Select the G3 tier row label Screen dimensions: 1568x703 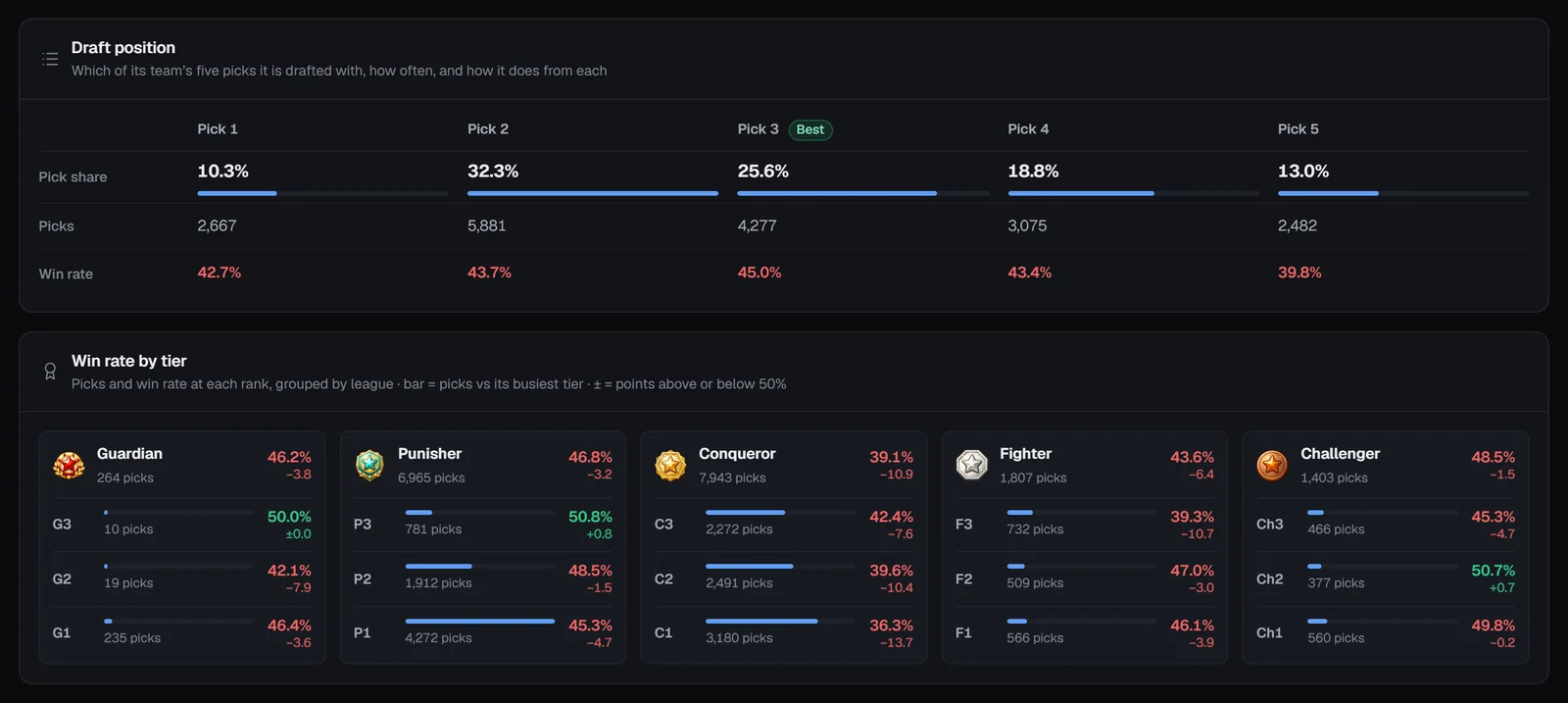62,525
